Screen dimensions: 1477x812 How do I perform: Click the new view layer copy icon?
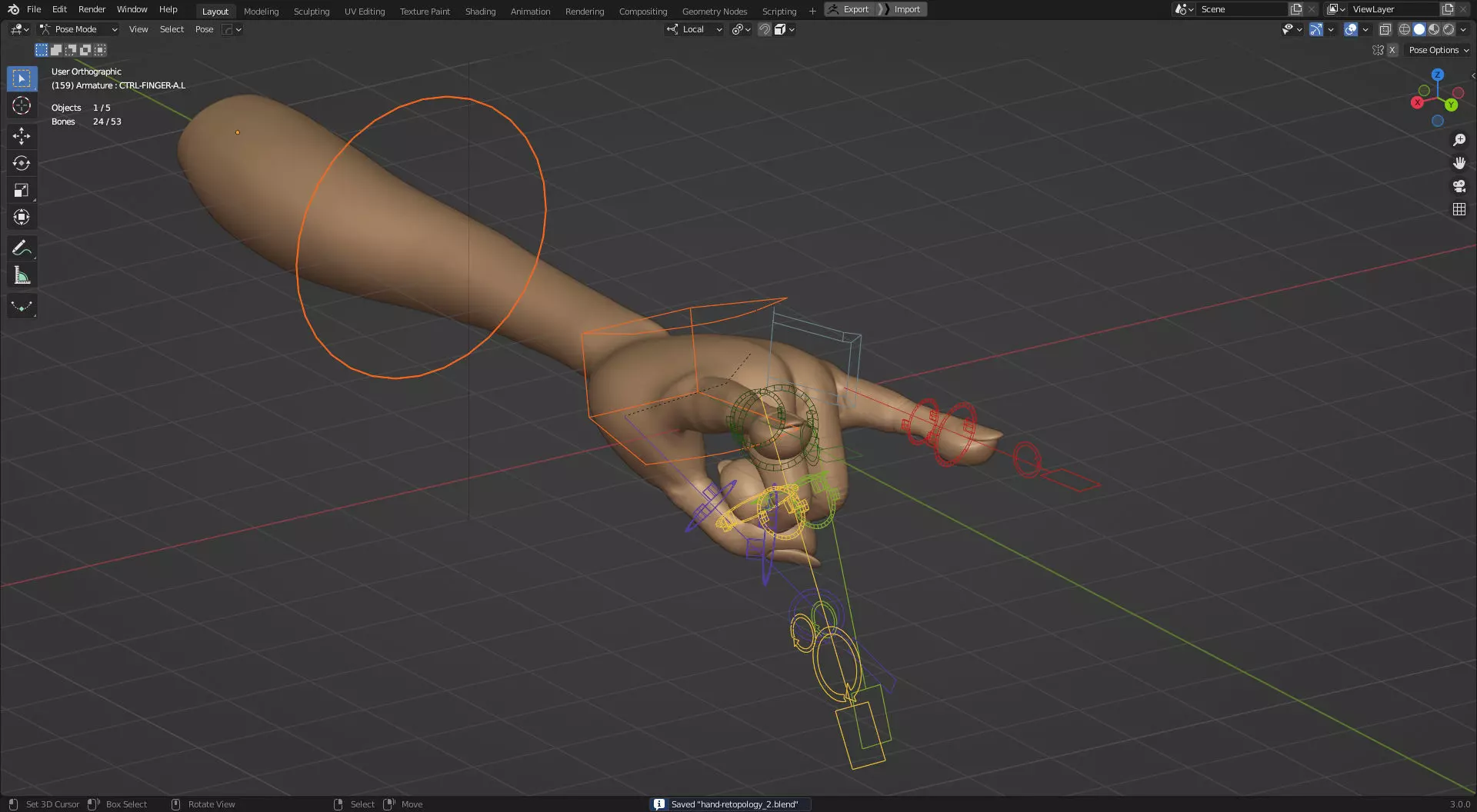(1448, 9)
